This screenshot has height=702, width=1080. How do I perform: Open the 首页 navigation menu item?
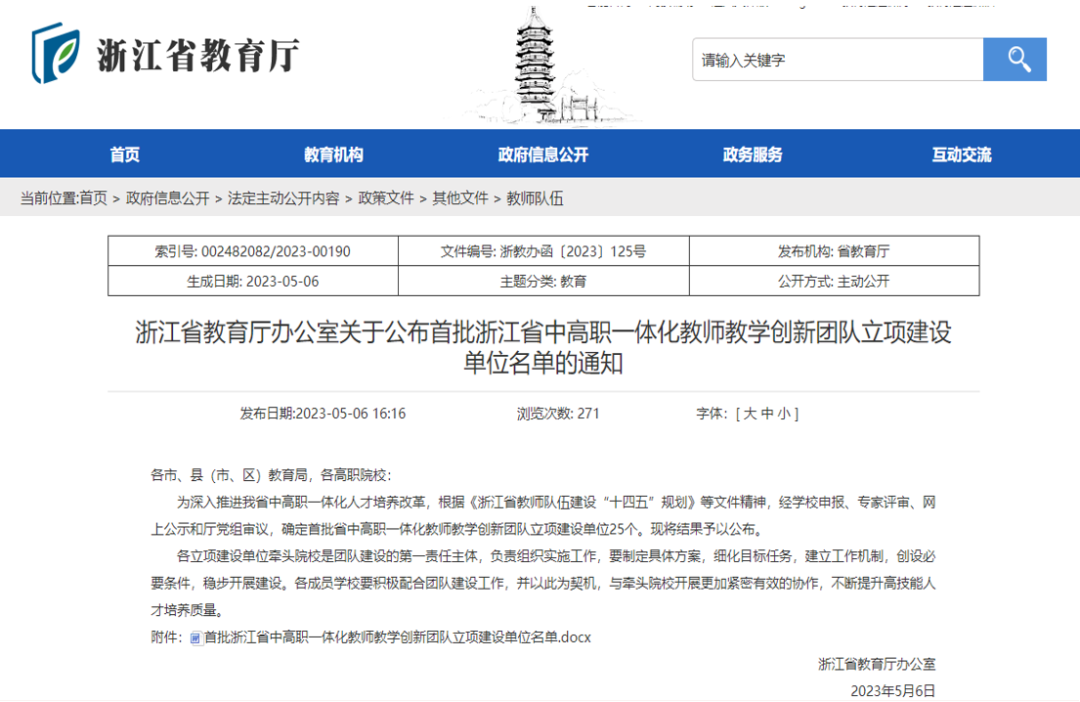coord(125,154)
